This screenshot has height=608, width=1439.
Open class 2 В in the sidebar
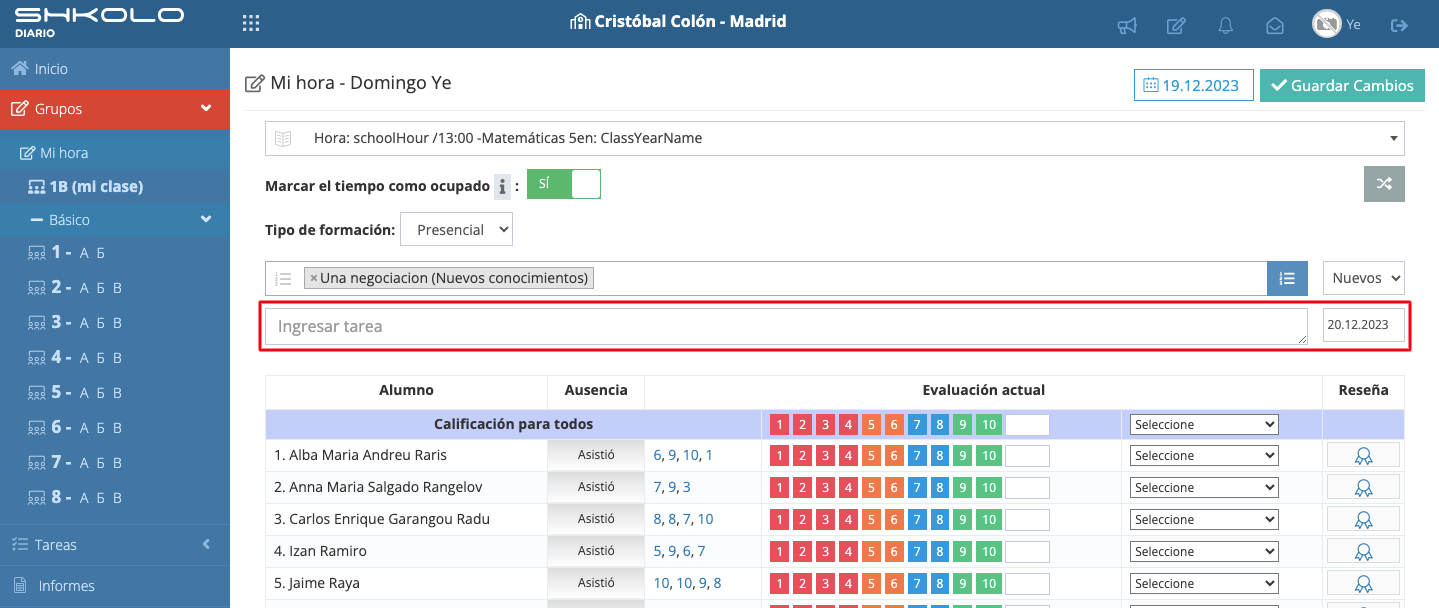click(117, 288)
